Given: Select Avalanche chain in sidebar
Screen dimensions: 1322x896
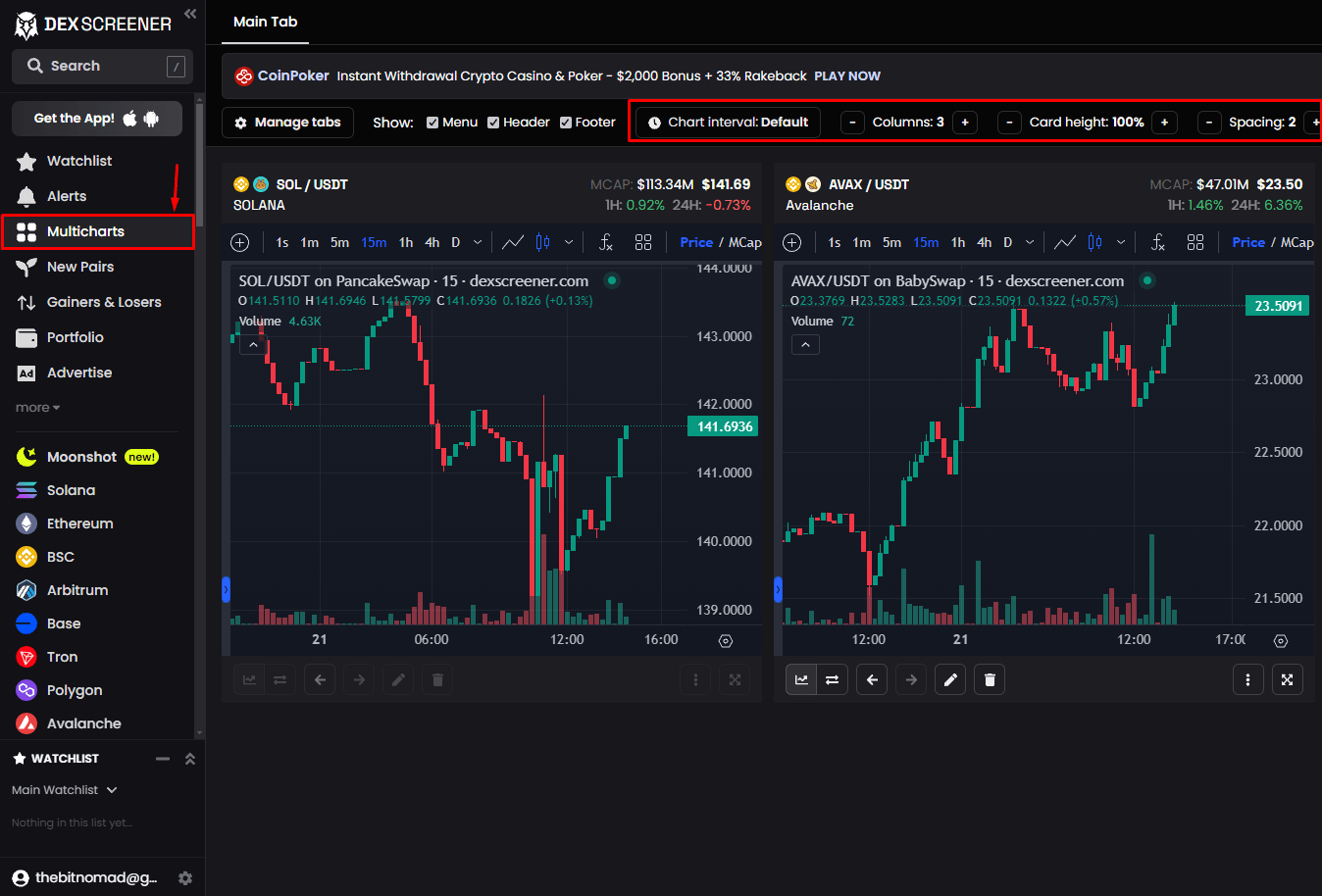Looking at the screenshot, I should click(69, 723).
